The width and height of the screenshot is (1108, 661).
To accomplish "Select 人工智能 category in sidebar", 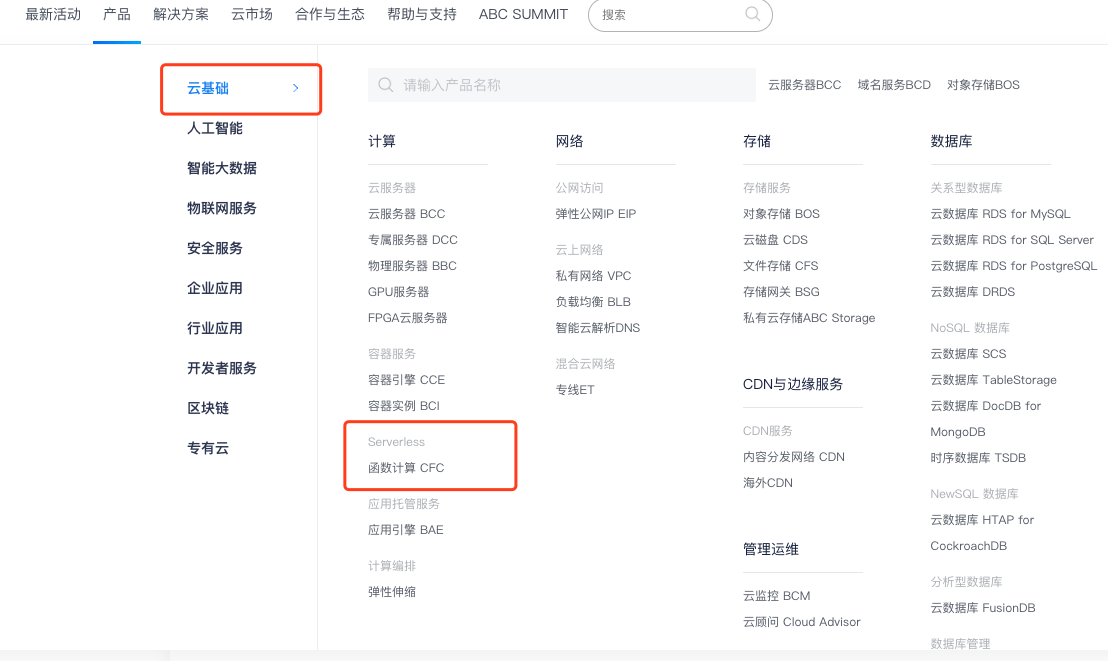I will (x=214, y=128).
